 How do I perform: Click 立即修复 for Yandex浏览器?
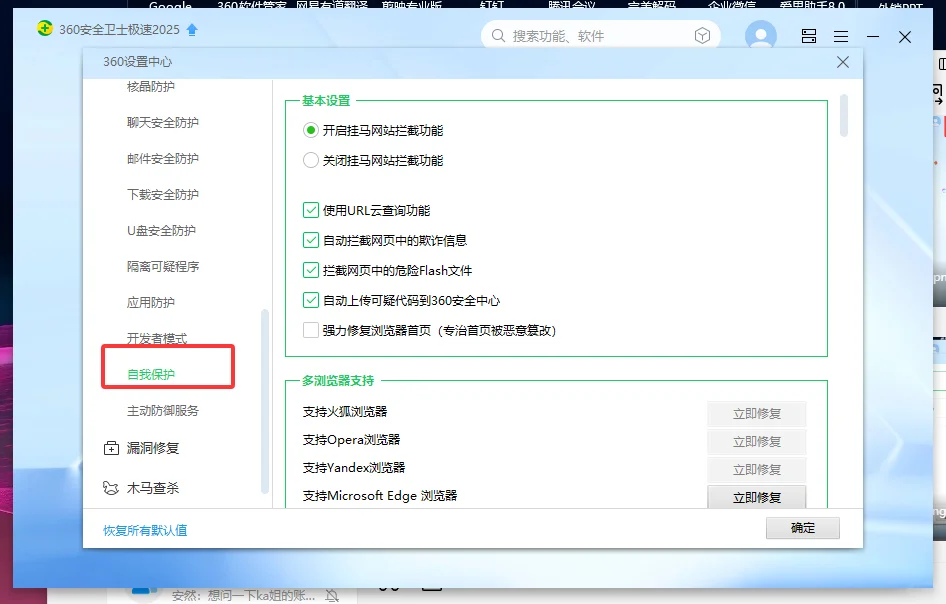(757, 469)
